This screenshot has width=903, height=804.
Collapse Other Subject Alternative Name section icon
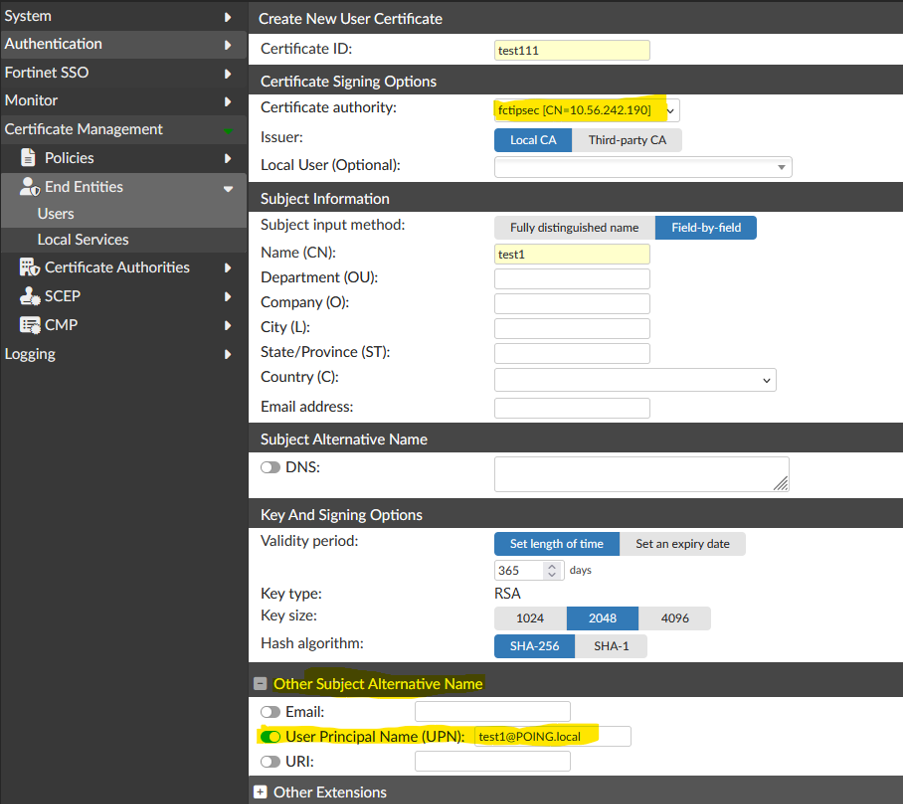[260, 684]
